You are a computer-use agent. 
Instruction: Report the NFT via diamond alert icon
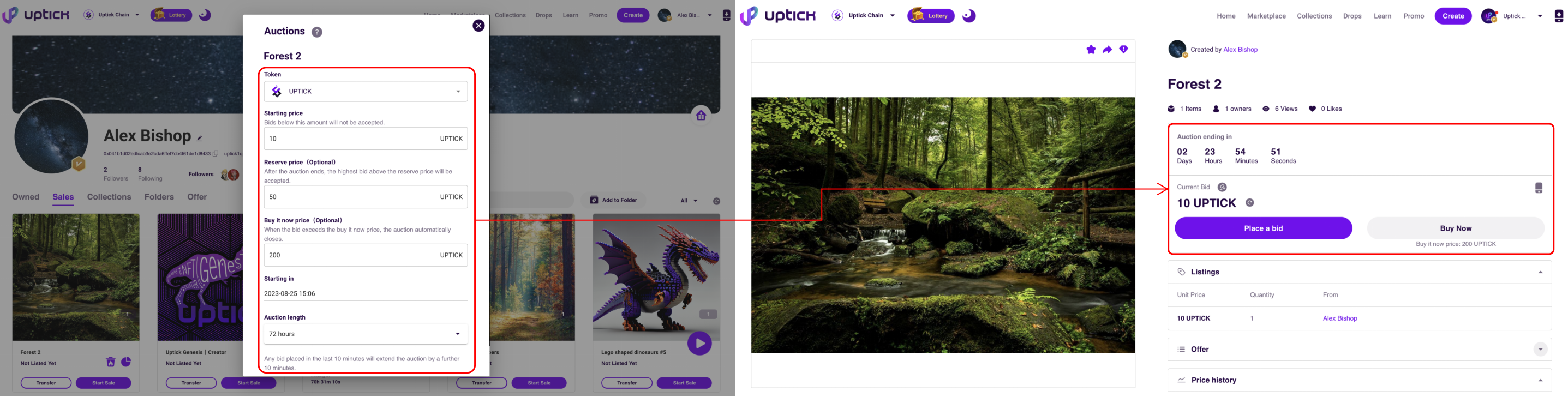[x=1123, y=50]
